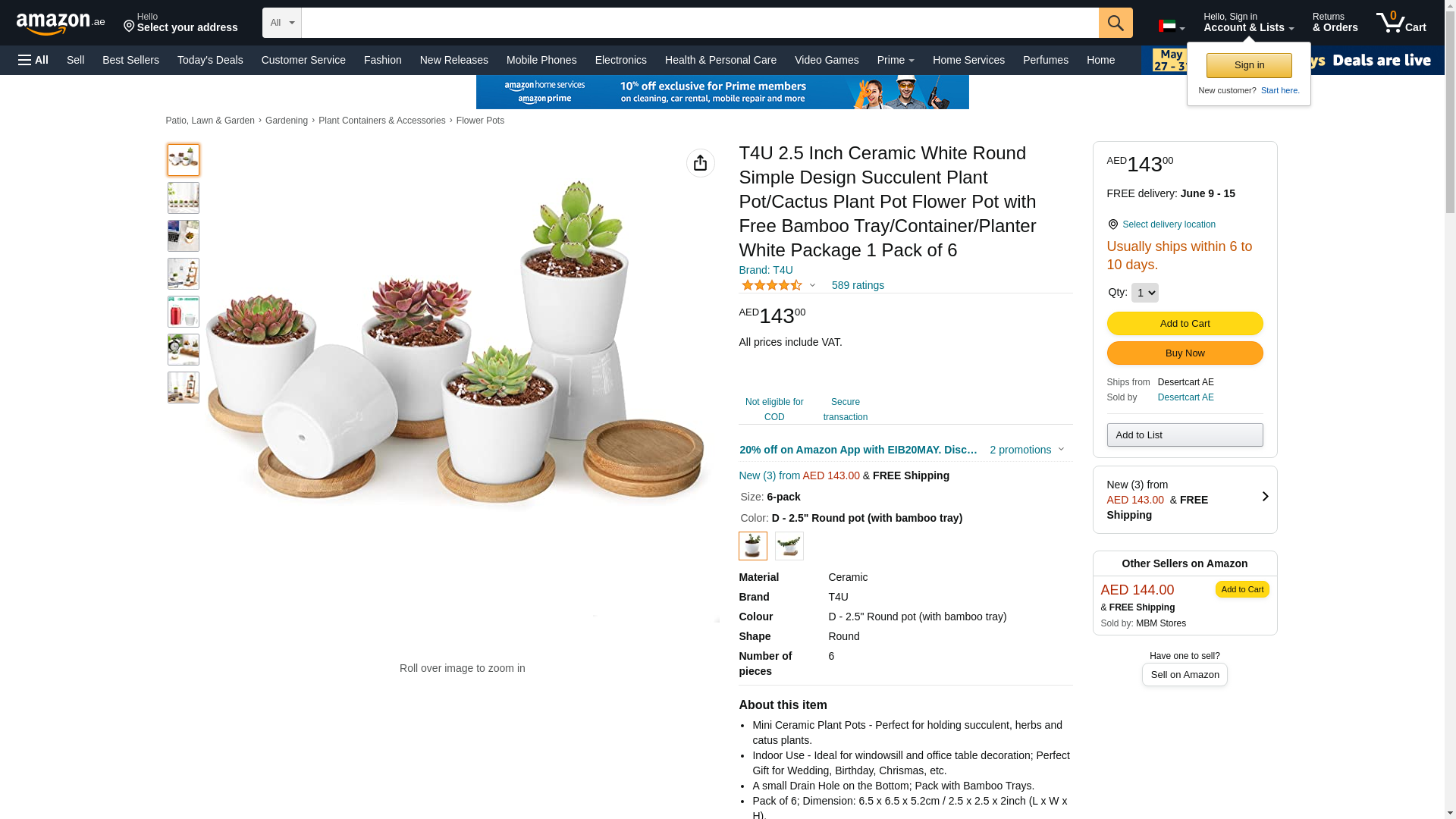Viewport: 1456px width, 819px height.
Task: Open the cart icon
Action: click(1401, 22)
